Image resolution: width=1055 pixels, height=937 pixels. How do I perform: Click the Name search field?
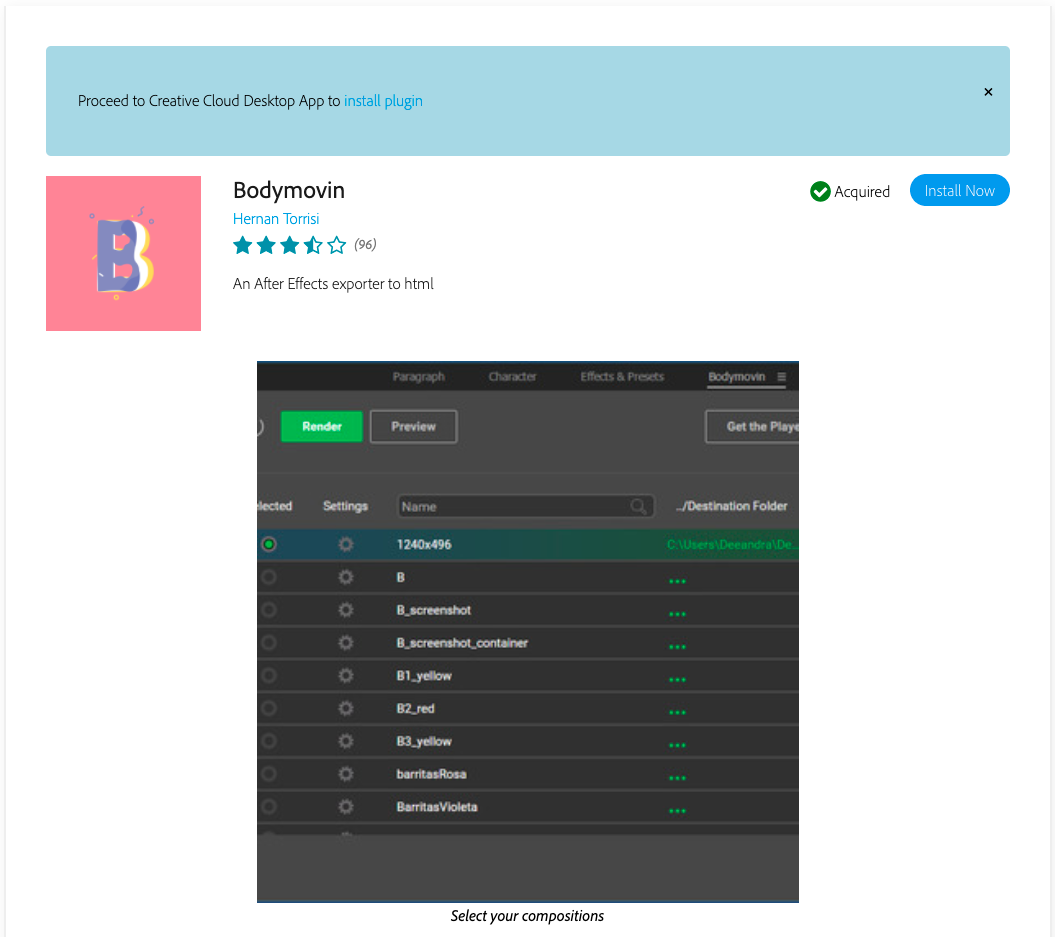tap(525, 506)
